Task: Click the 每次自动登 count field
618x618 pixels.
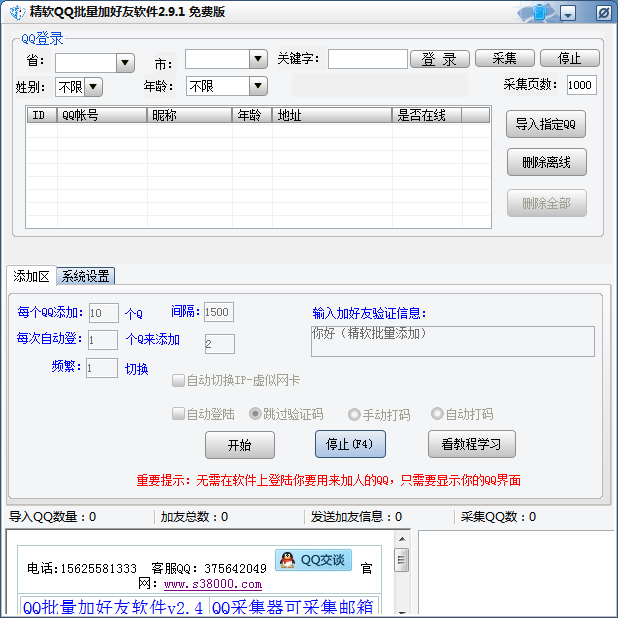Action: tap(103, 340)
